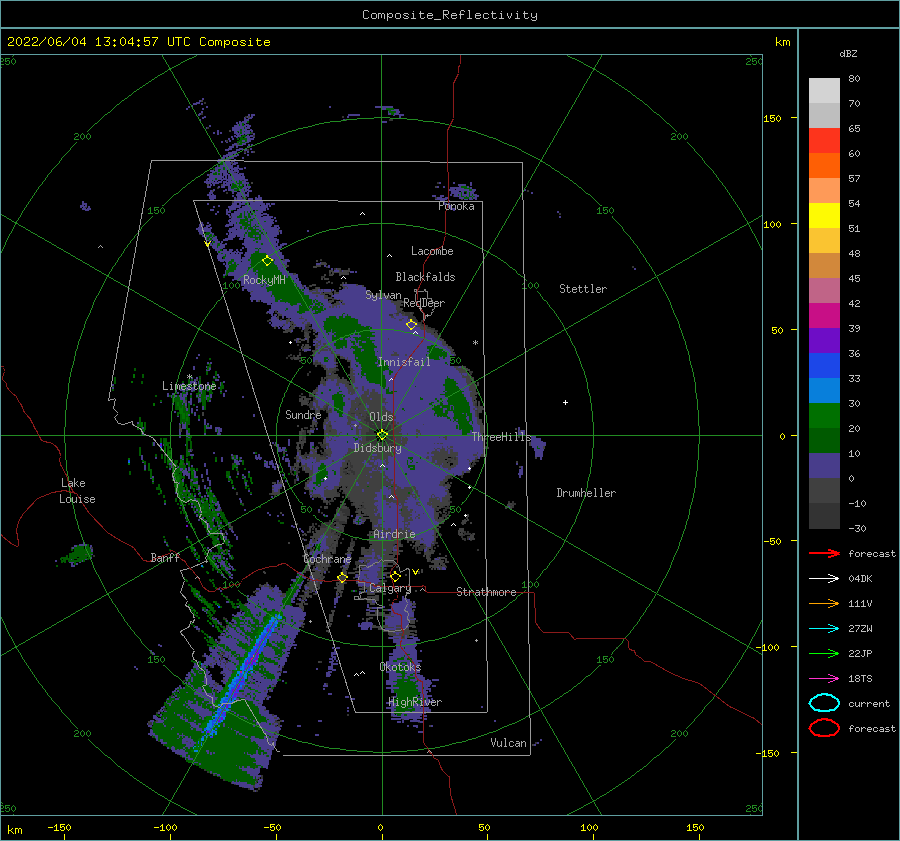Select the red 'forecast' ellipse legend icon
This screenshot has height=841, width=900.
coord(824,728)
